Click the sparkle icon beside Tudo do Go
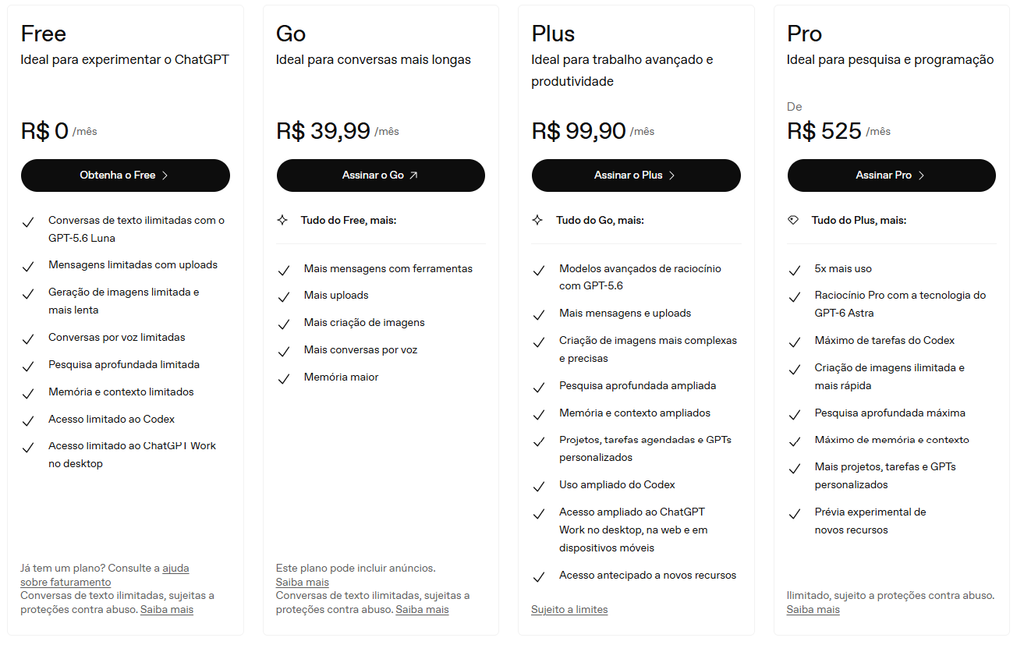This screenshot has width=1024, height=645. coord(537,220)
